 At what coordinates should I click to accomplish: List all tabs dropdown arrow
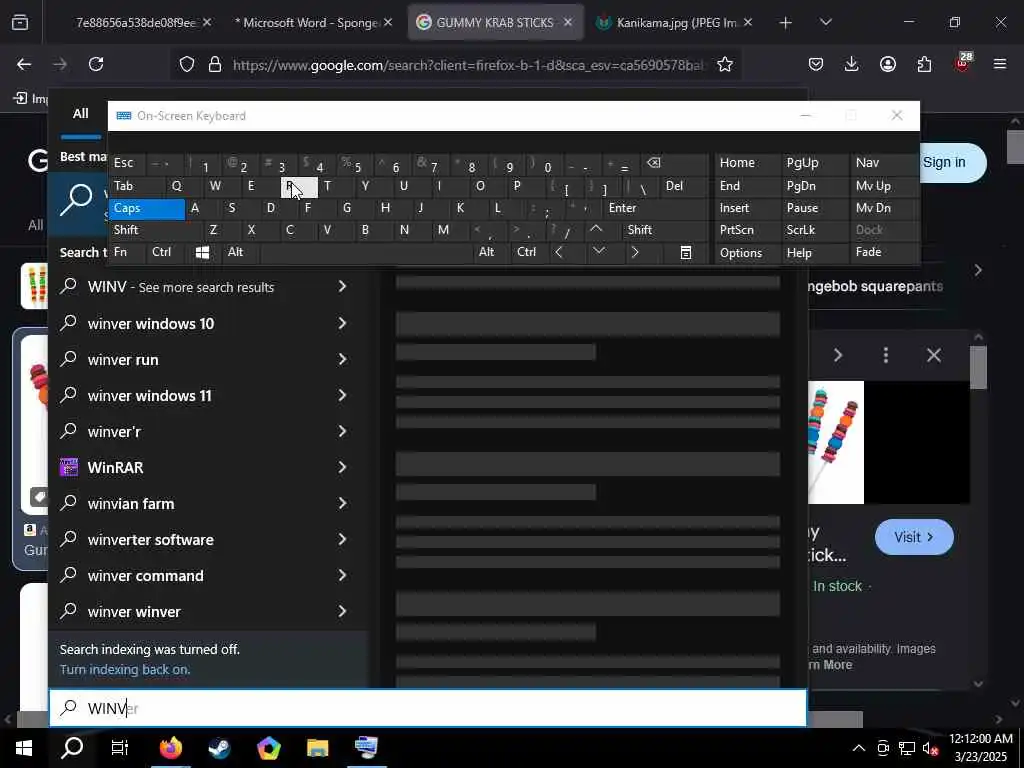825,23
